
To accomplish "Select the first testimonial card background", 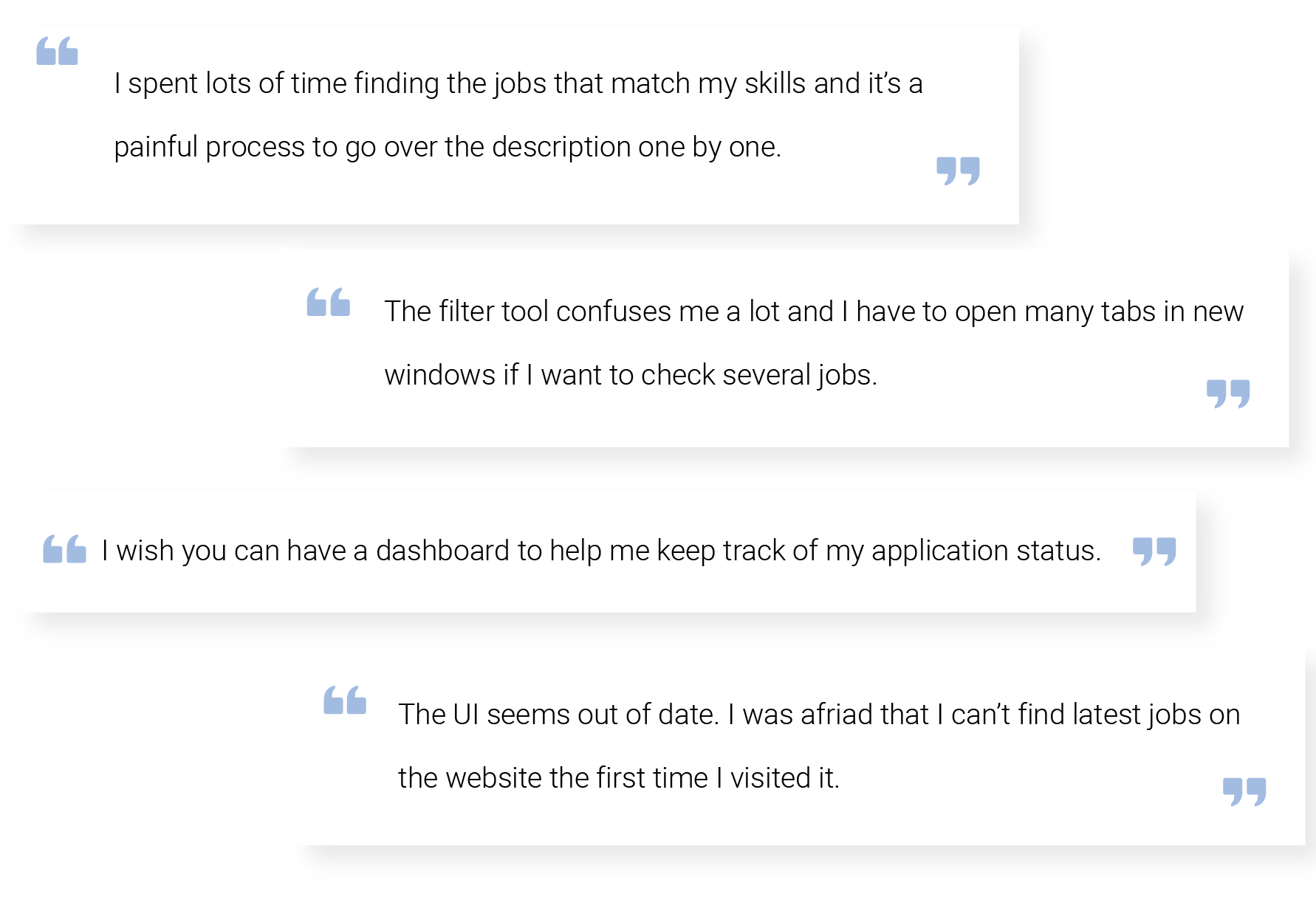I will pyautogui.click(x=513, y=125).
